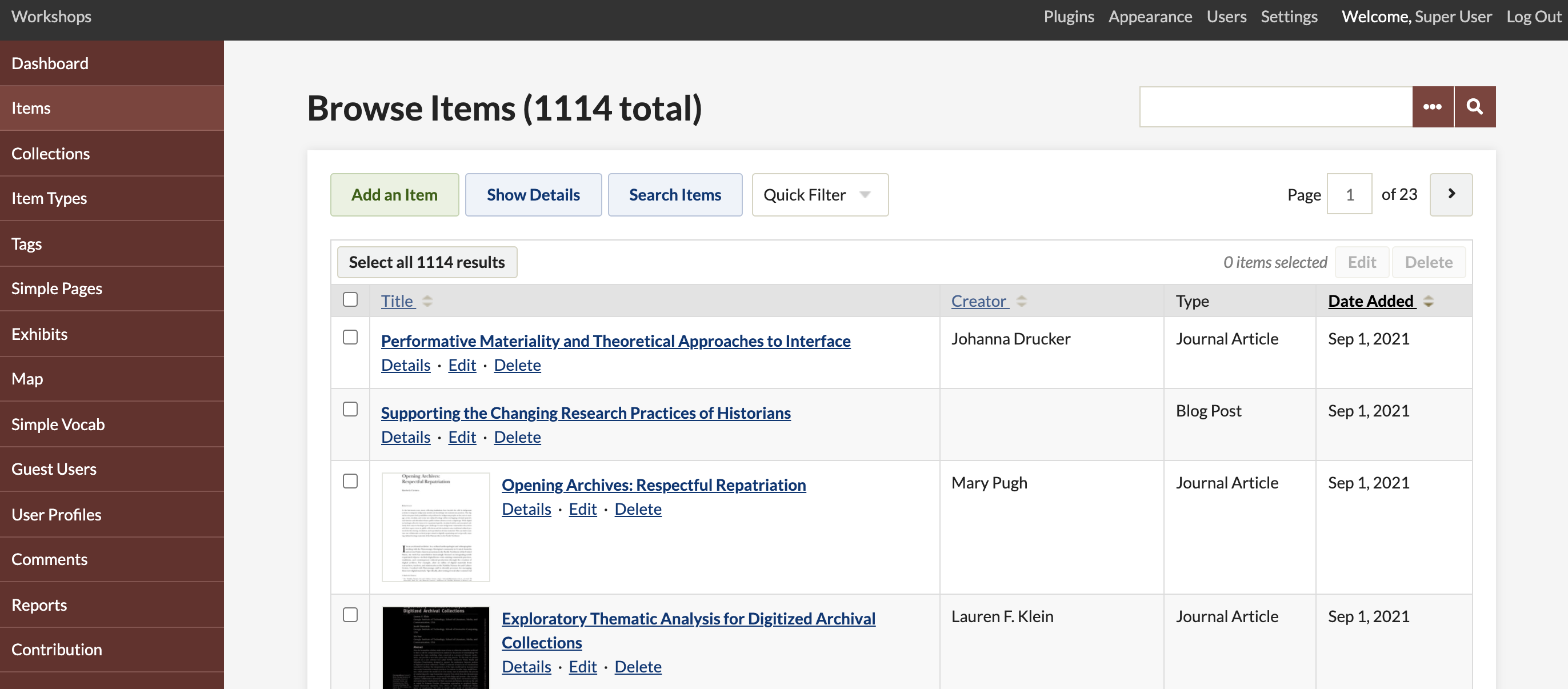Click the next page navigation arrow
Screen dimensions: 1568x689
click(x=1451, y=194)
